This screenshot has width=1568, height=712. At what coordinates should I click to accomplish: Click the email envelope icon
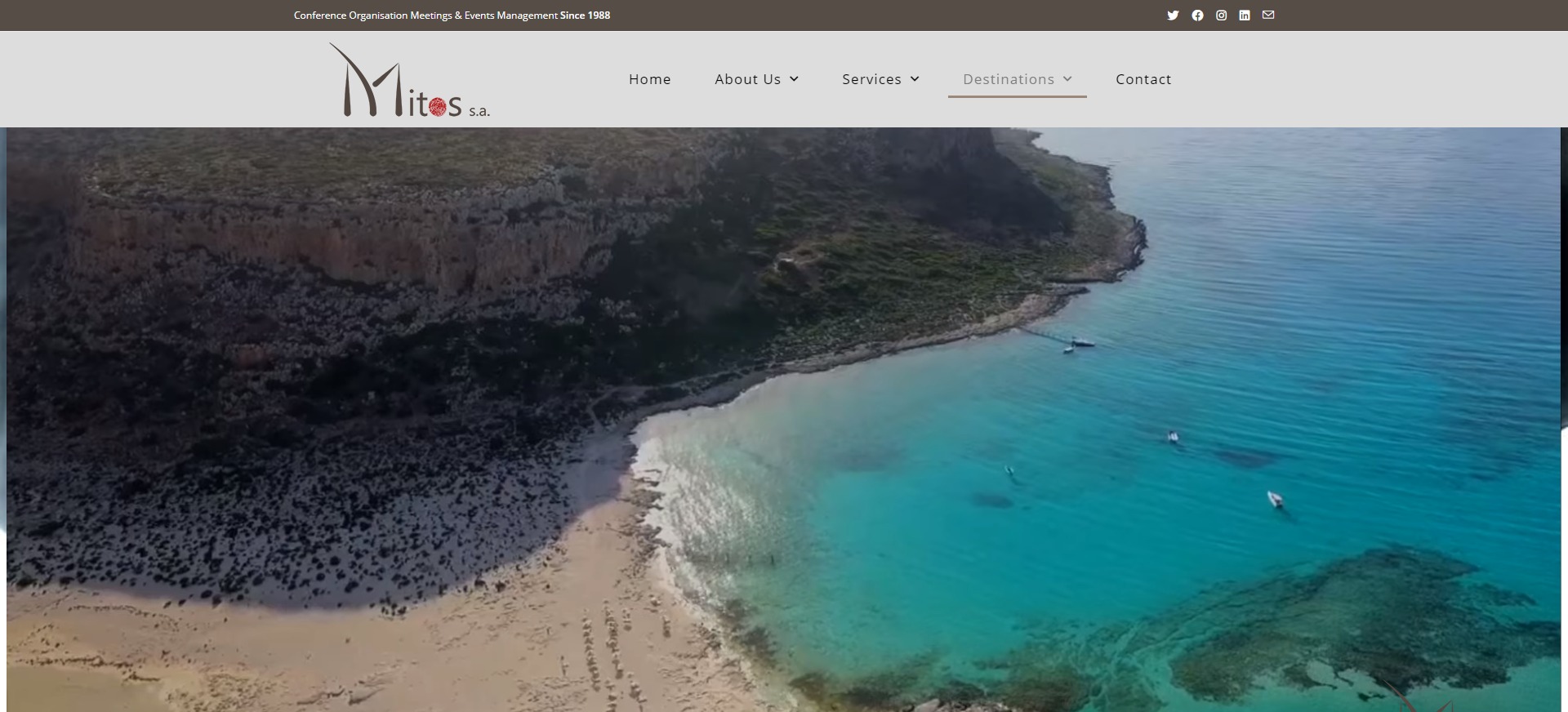1268,16
